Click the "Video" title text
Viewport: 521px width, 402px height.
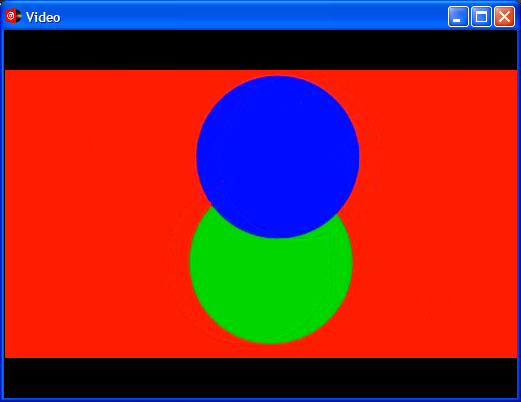[x=43, y=17]
